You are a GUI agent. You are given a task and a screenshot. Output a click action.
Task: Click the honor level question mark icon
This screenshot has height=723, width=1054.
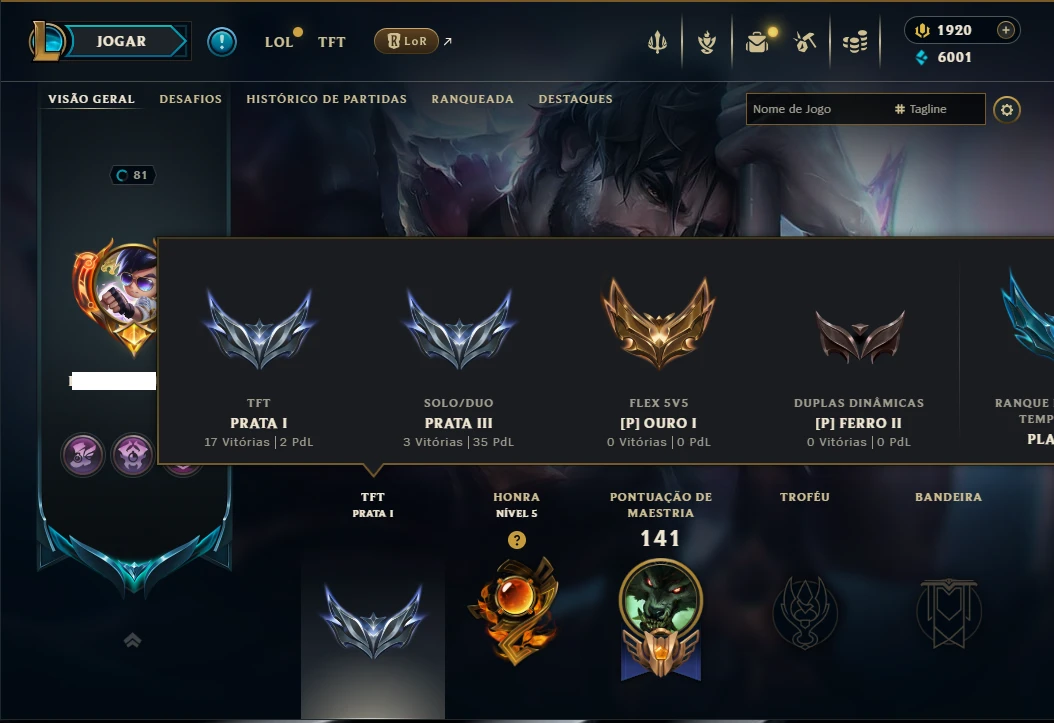[x=516, y=540]
